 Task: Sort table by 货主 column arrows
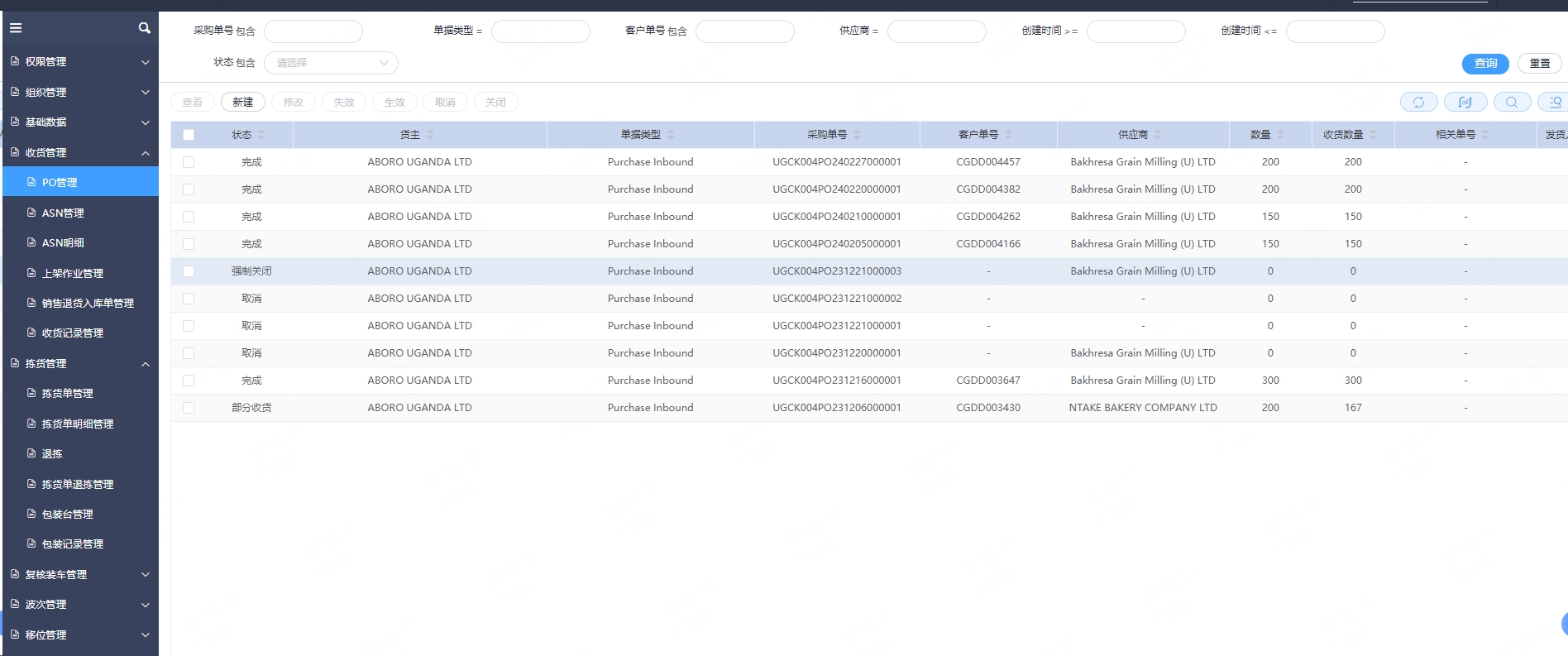click(x=430, y=135)
